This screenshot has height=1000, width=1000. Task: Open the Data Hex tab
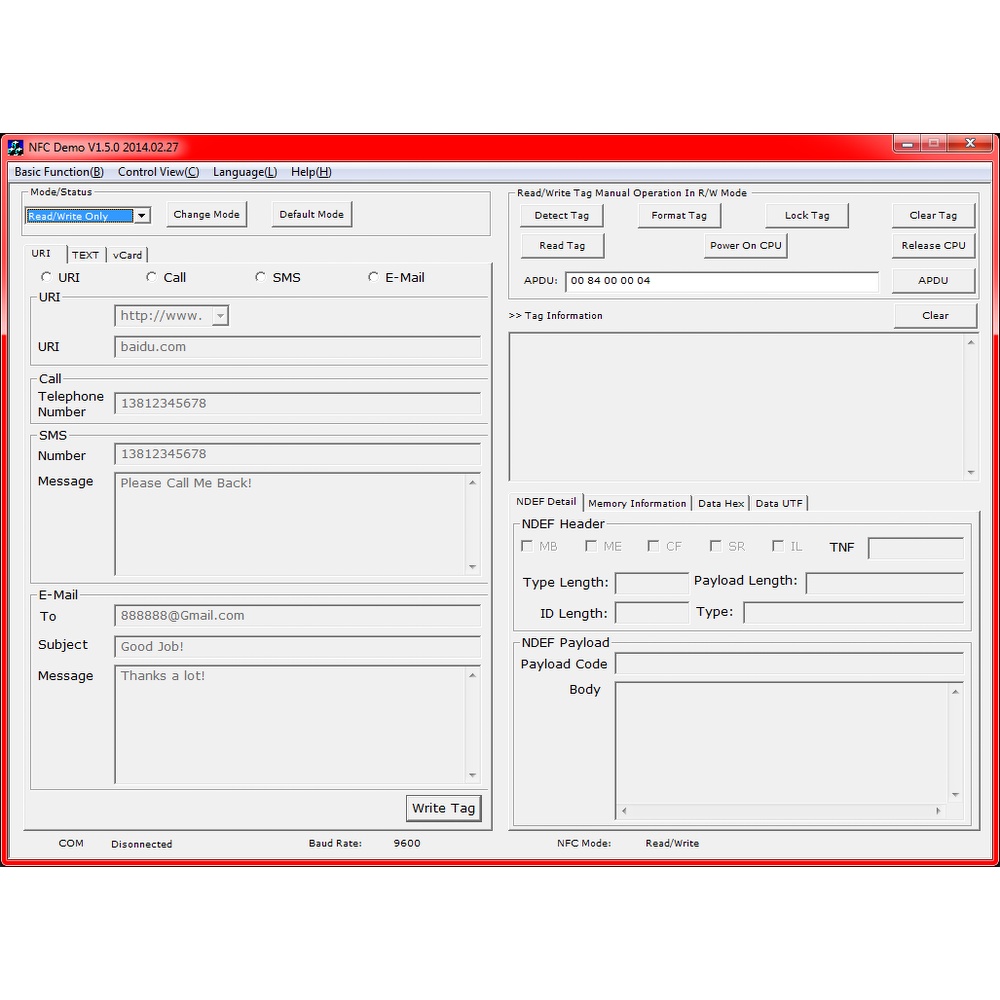click(x=721, y=503)
